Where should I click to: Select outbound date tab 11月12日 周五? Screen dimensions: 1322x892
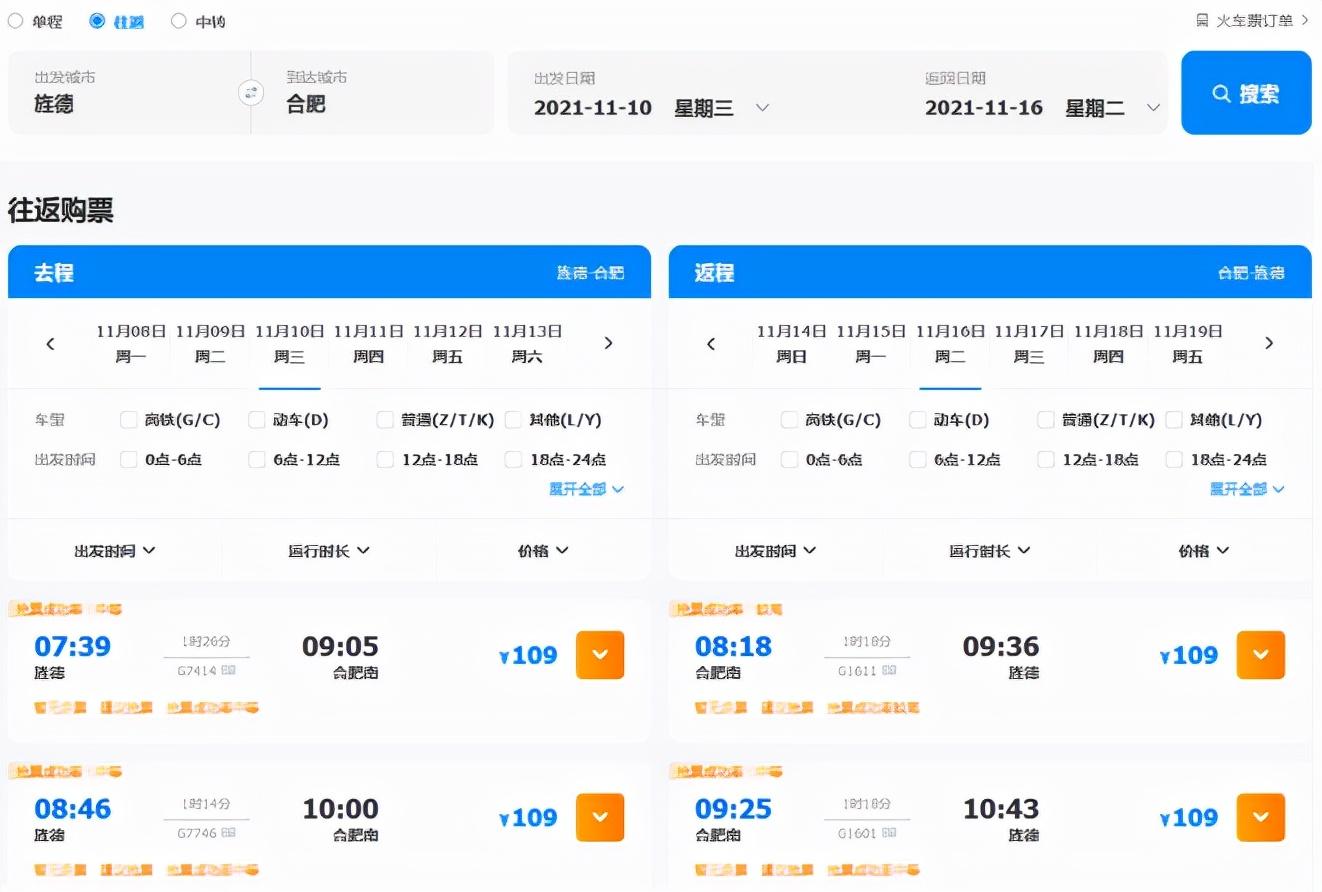pos(447,344)
